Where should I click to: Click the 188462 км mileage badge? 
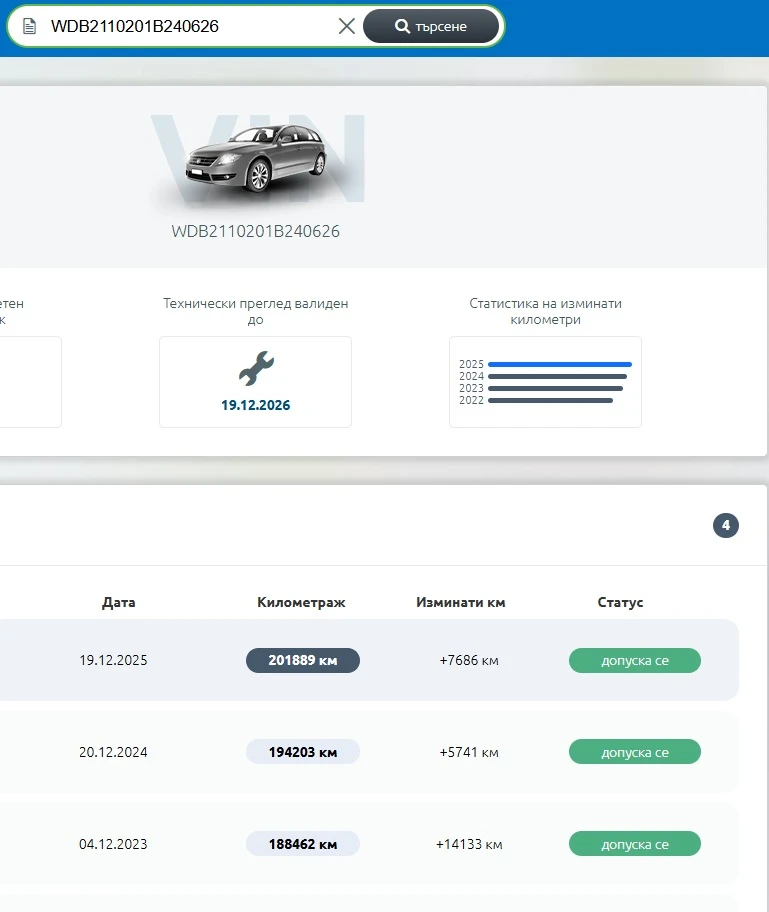(x=303, y=844)
